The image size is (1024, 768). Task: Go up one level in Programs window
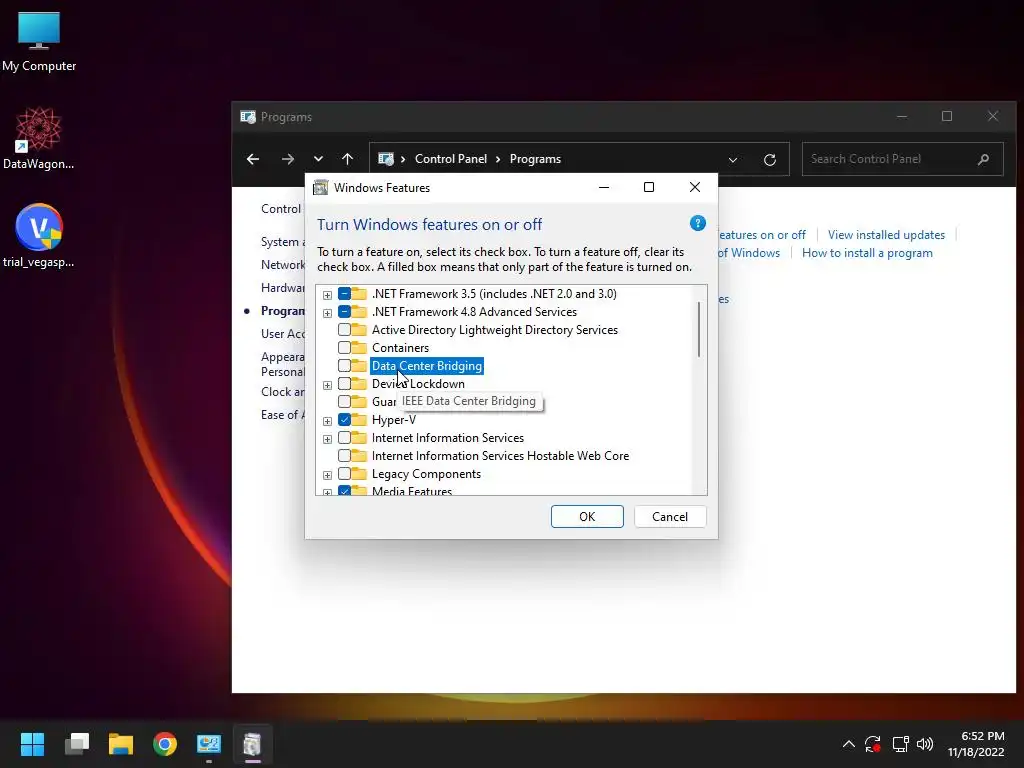click(347, 159)
